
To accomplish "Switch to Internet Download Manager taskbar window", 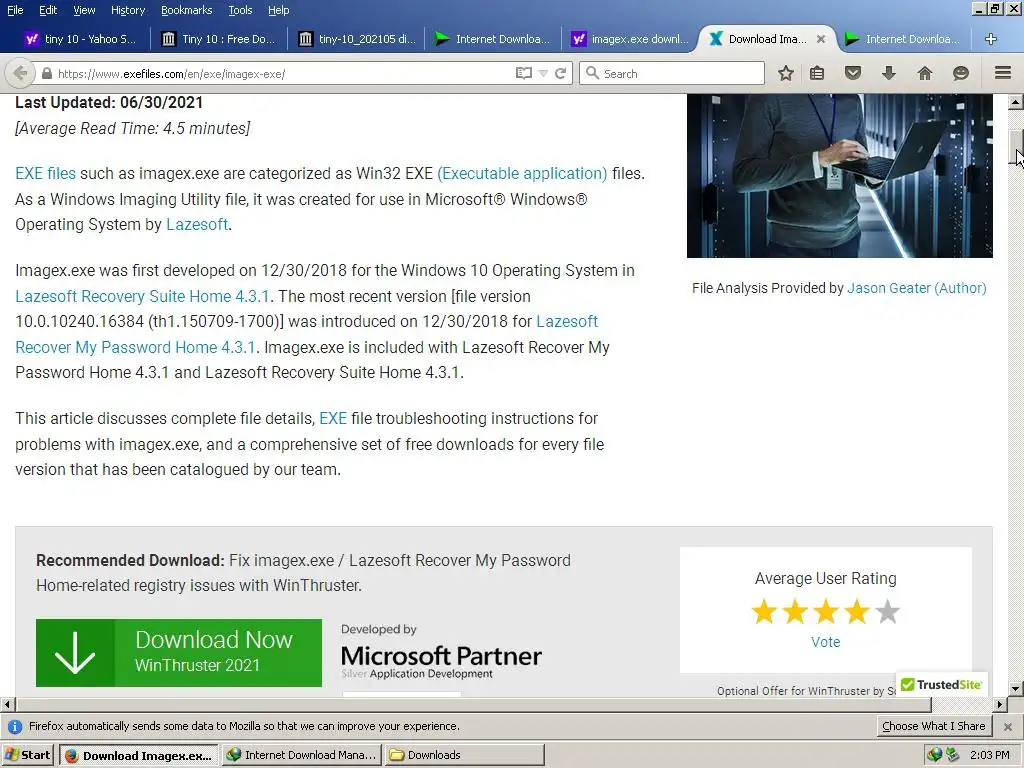I will tap(301, 755).
